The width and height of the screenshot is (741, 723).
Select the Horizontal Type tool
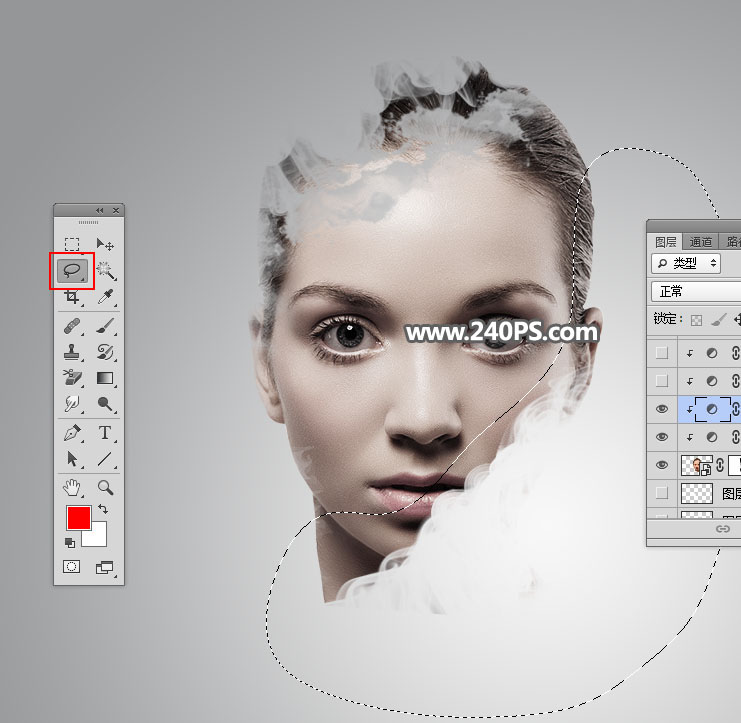click(x=105, y=433)
